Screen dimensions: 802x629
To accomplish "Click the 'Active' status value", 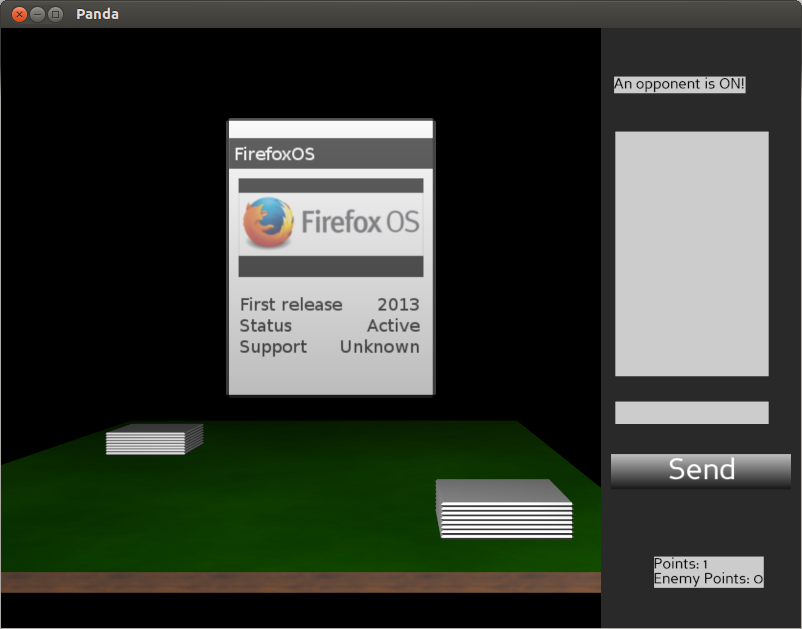I will pyautogui.click(x=393, y=326).
